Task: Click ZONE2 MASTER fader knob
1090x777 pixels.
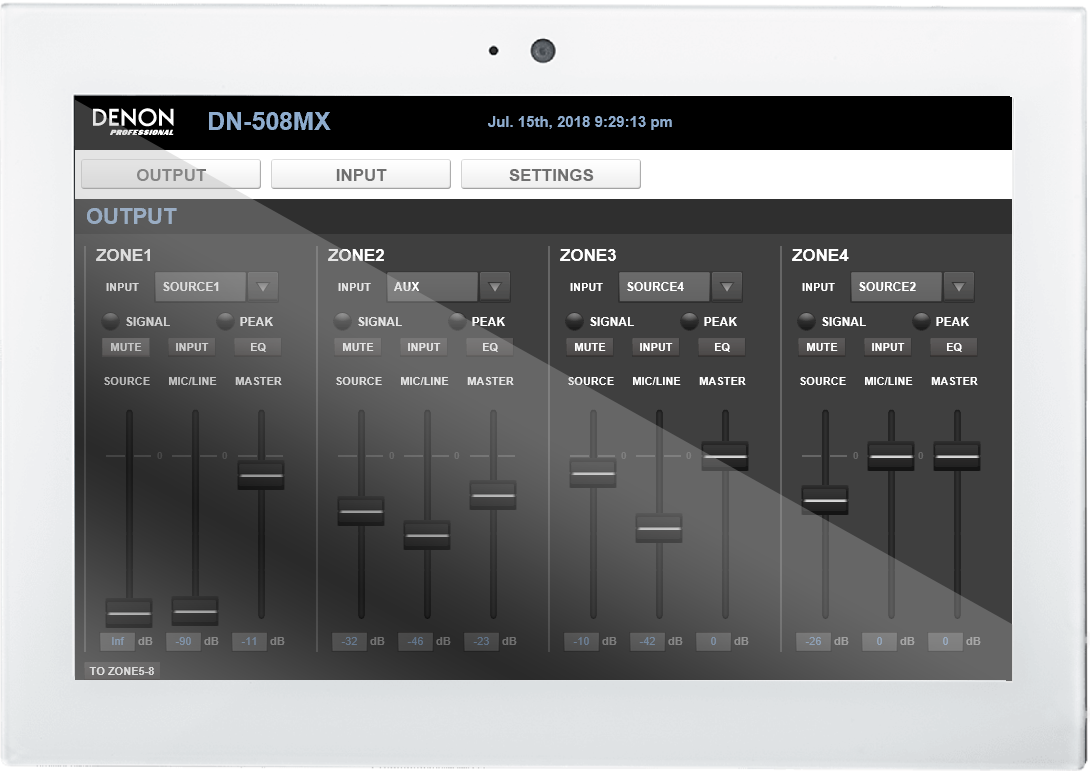Action: point(493,496)
